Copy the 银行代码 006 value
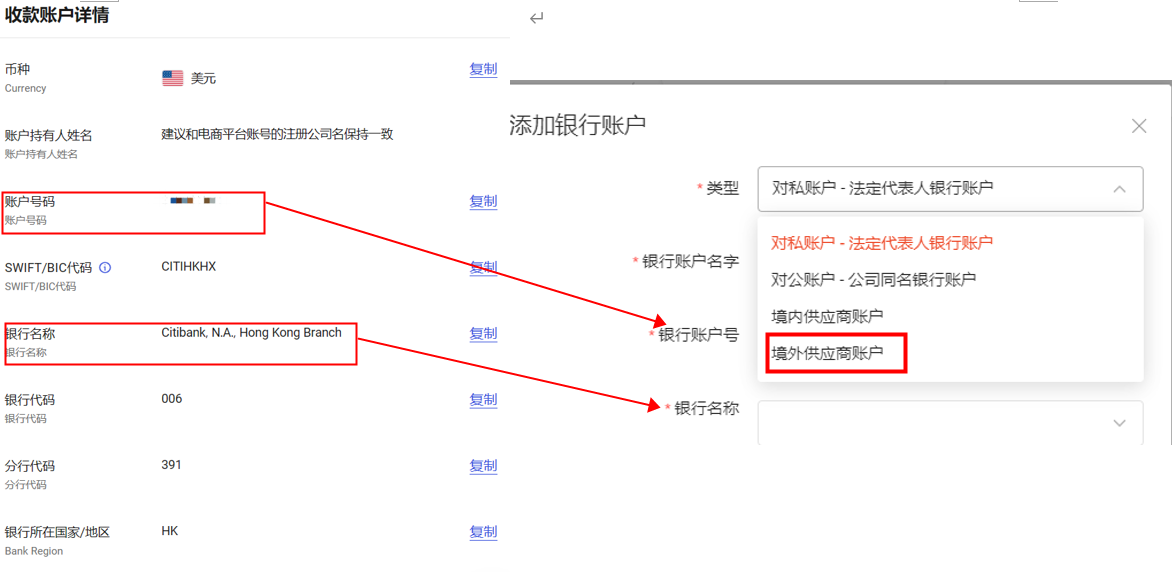Image resolution: width=1176 pixels, height=581 pixels. point(483,399)
